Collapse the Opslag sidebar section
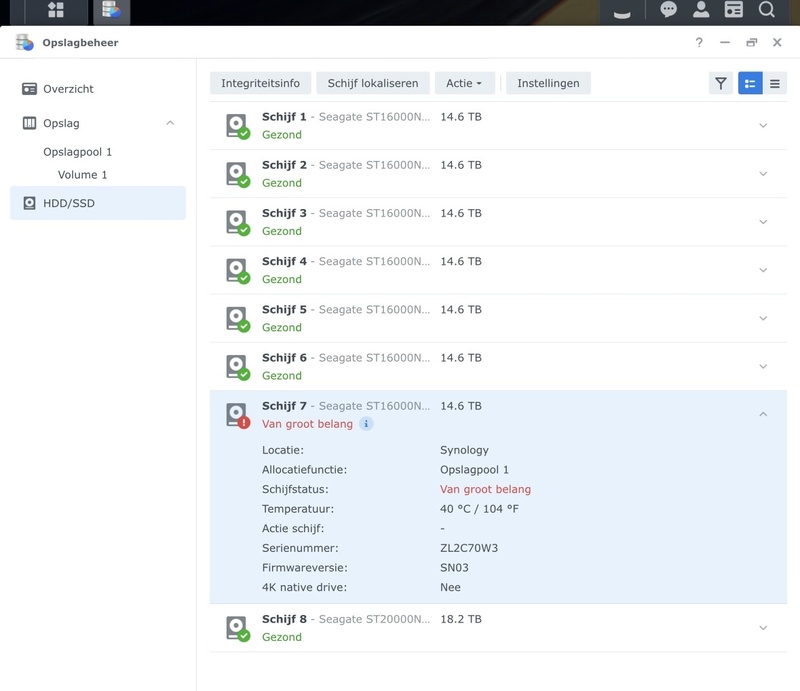Screen dimensions: 800x691 pos(170,123)
